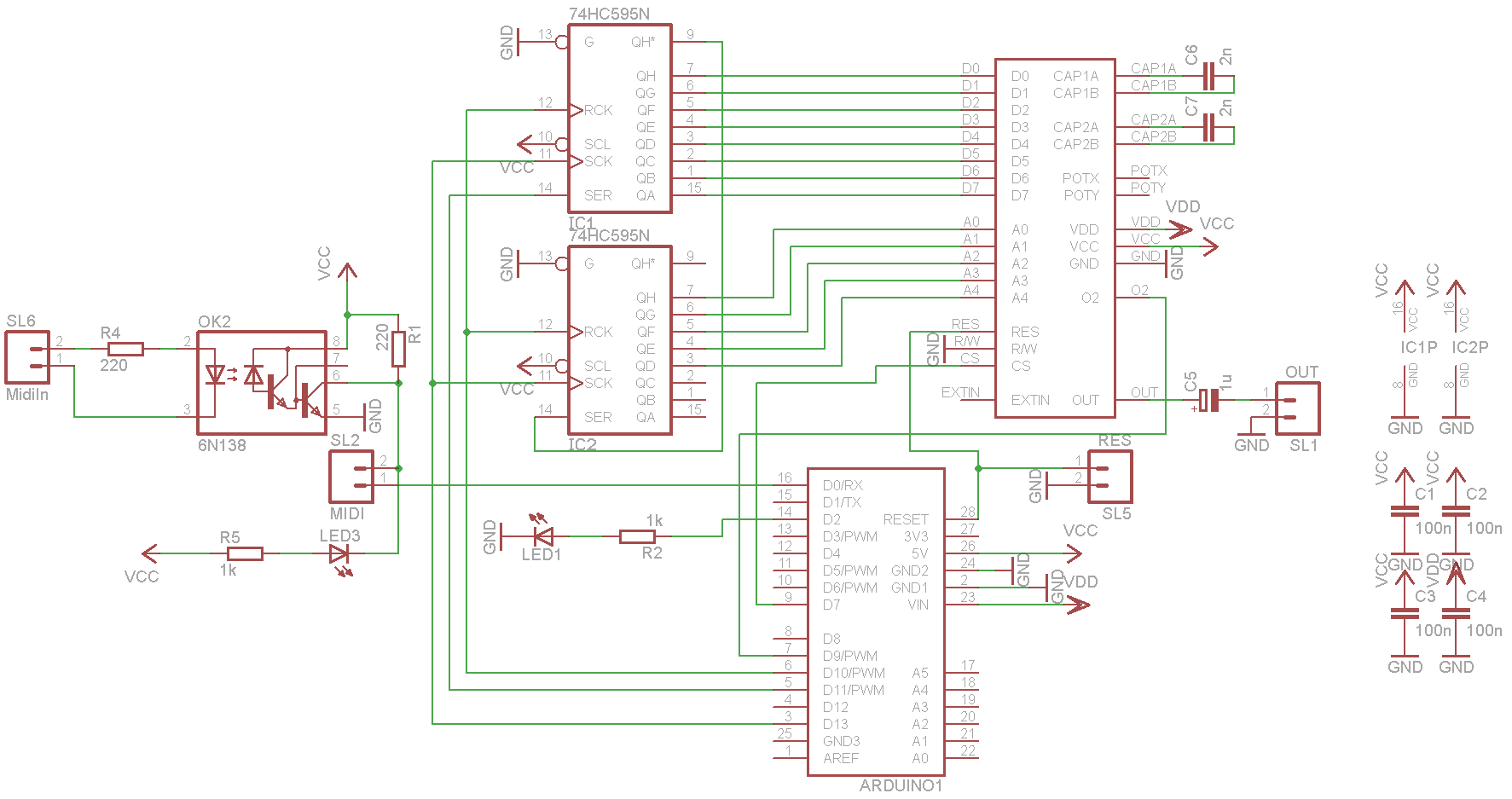
Task: Select the ARDUINO1 module block
Action: tap(876, 622)
